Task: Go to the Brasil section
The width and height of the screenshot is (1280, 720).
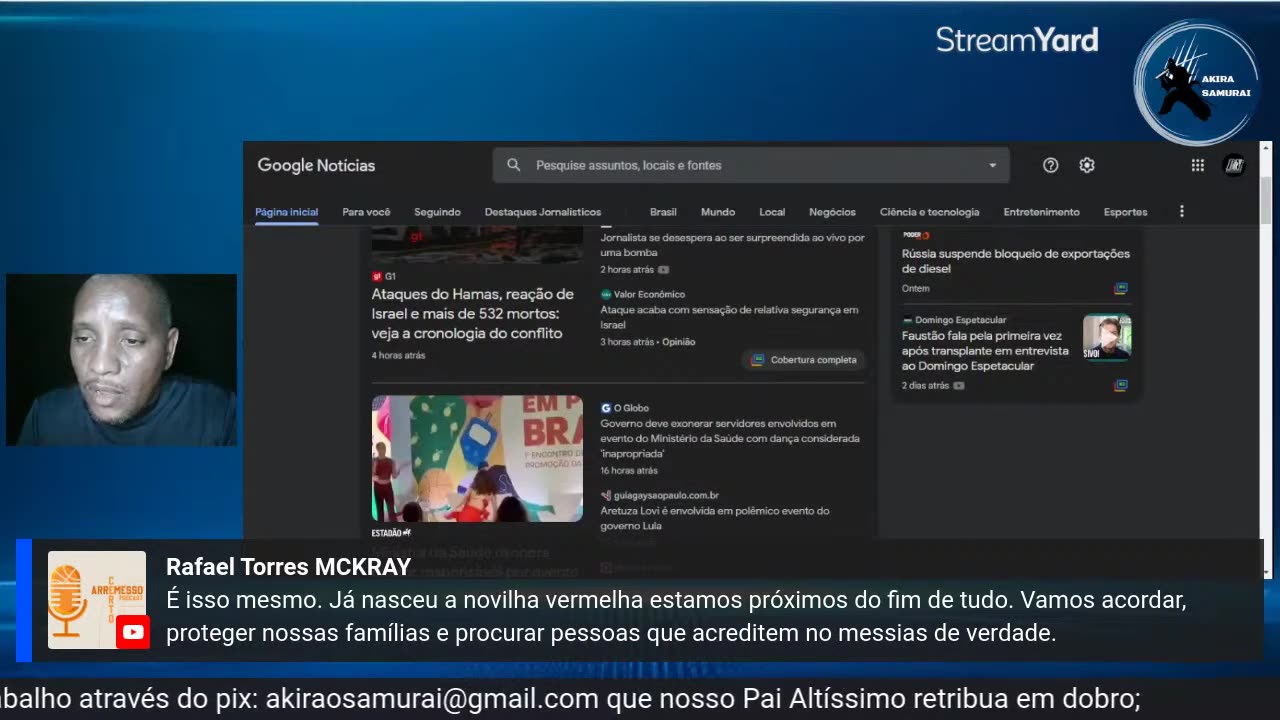Action: point(663,212)
